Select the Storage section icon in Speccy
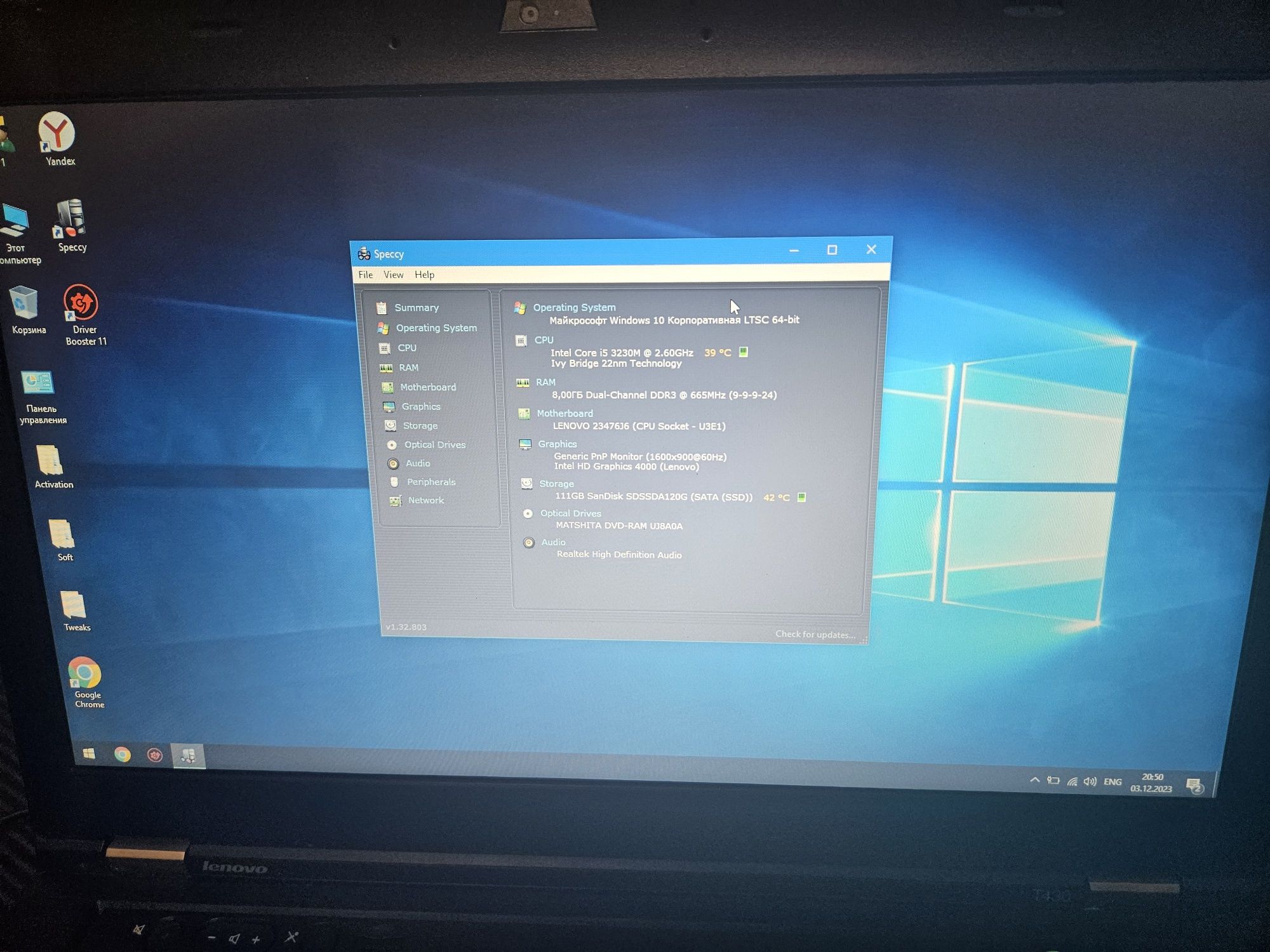Screen dimensions: 1270x952 point(391,424)
